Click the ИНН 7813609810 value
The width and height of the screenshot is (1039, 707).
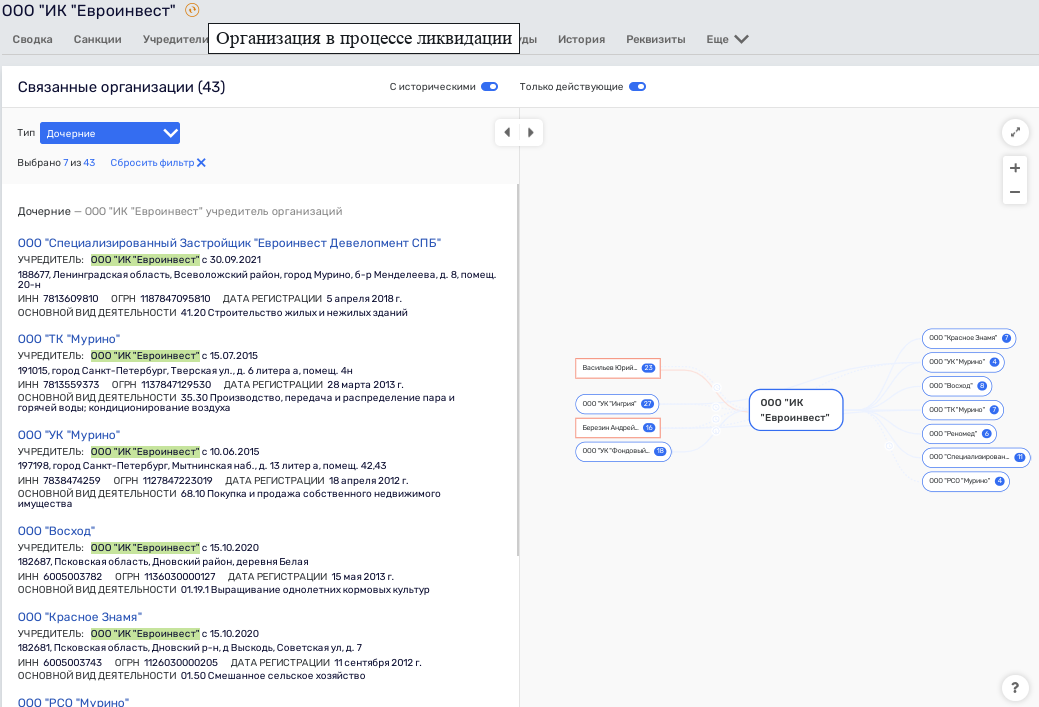[71, 299]
